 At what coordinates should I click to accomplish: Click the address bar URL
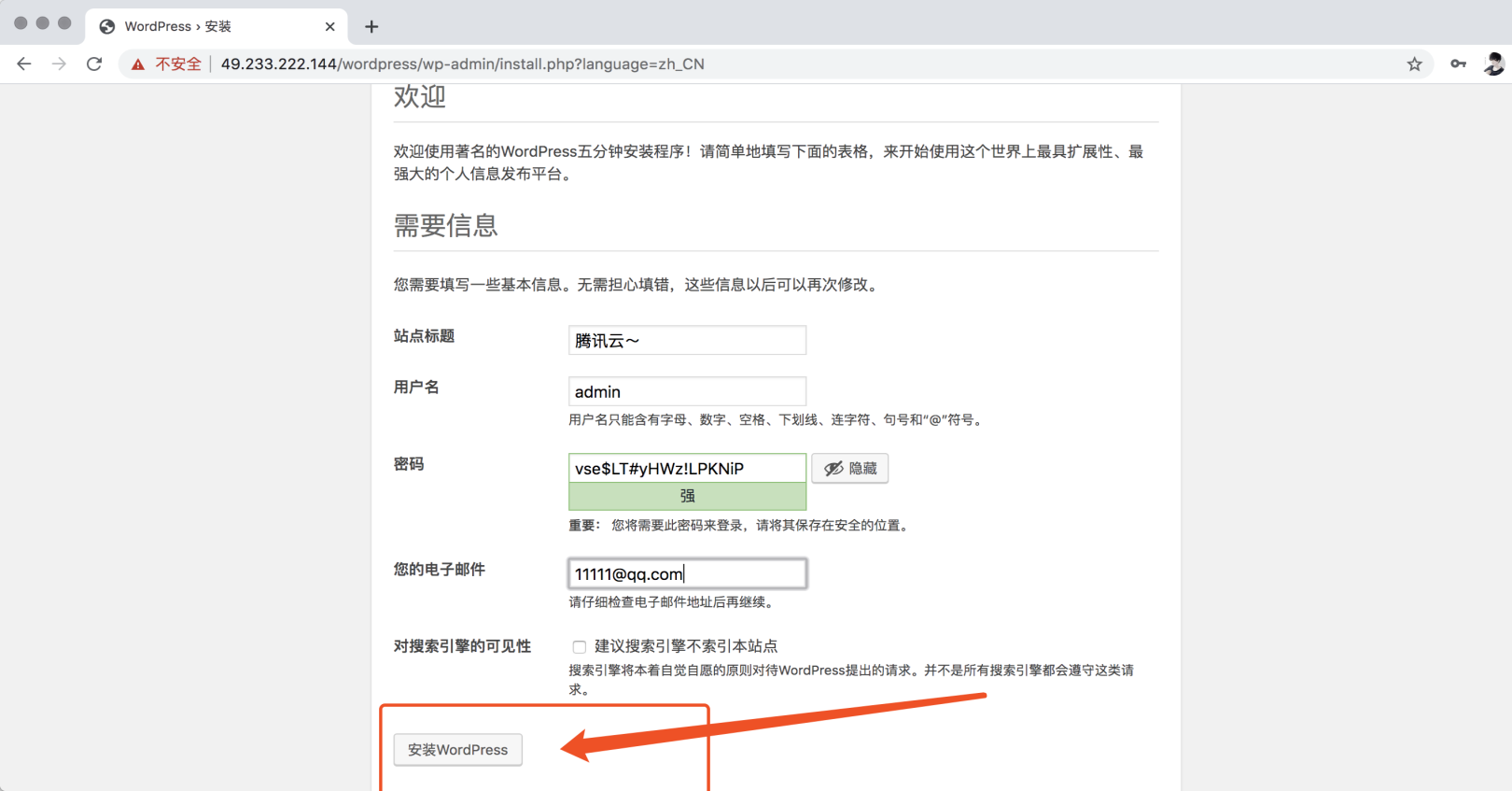click(x=462, y=64)
